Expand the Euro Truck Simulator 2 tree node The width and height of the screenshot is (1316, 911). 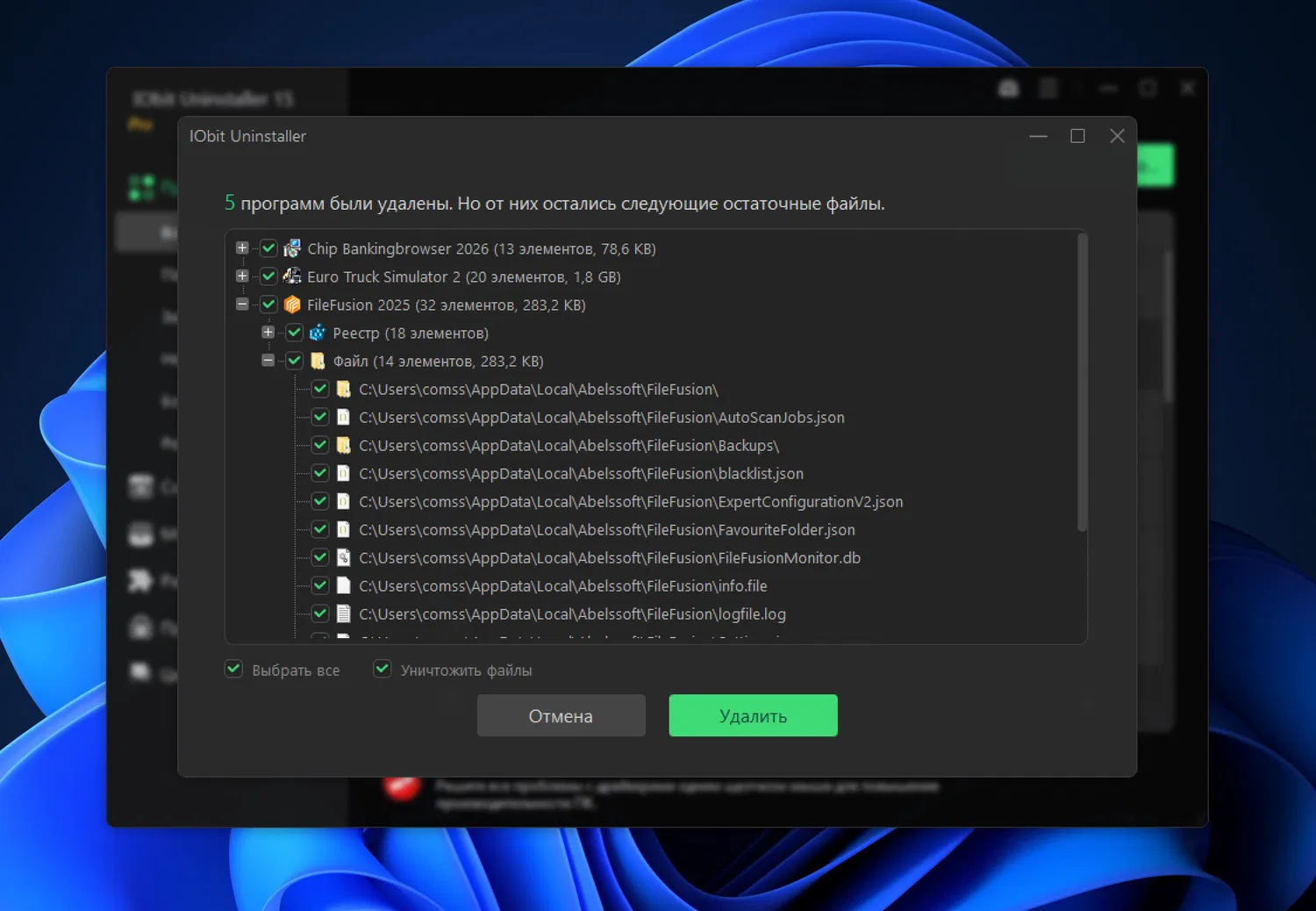(x=242, y=276)
